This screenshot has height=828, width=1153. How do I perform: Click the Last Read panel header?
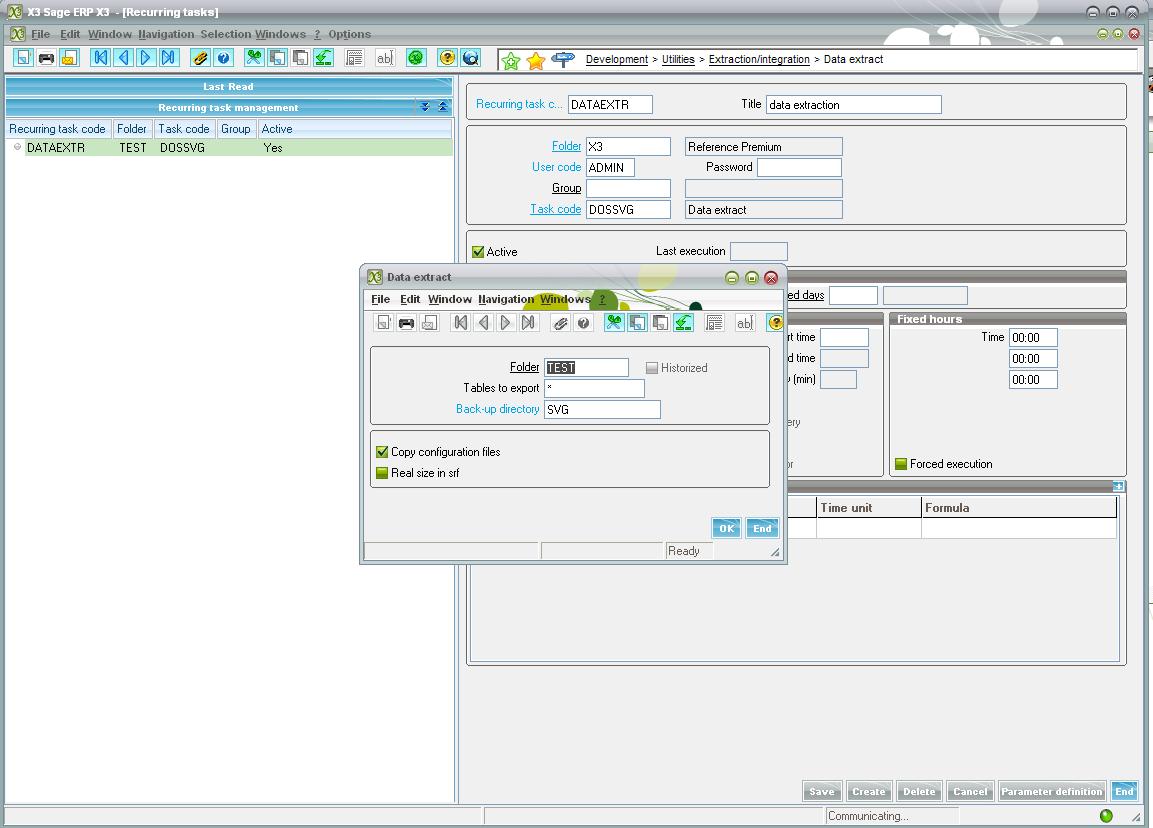coord(229,86)
